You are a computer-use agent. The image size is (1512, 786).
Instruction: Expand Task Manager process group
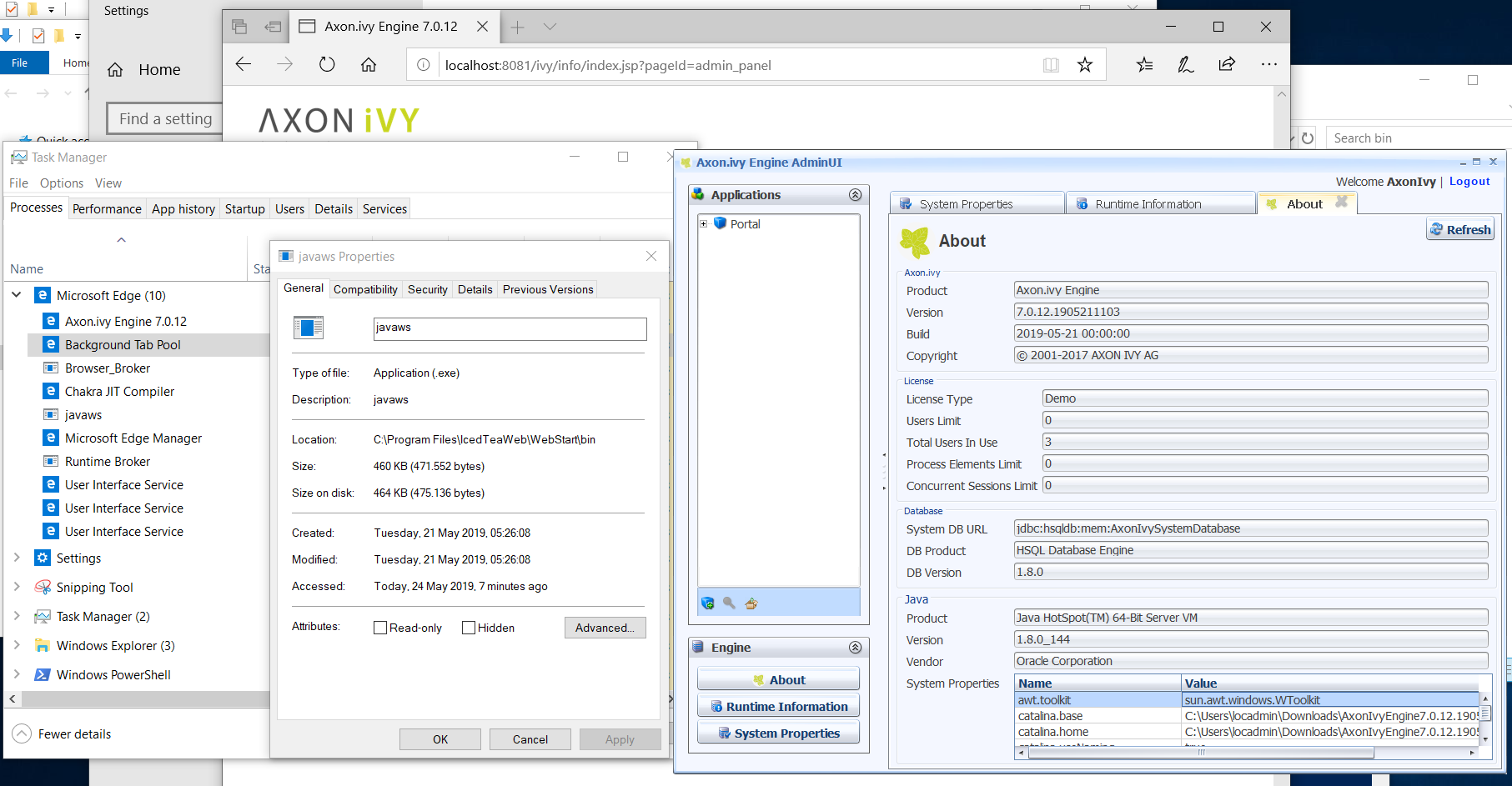(17, 616)
